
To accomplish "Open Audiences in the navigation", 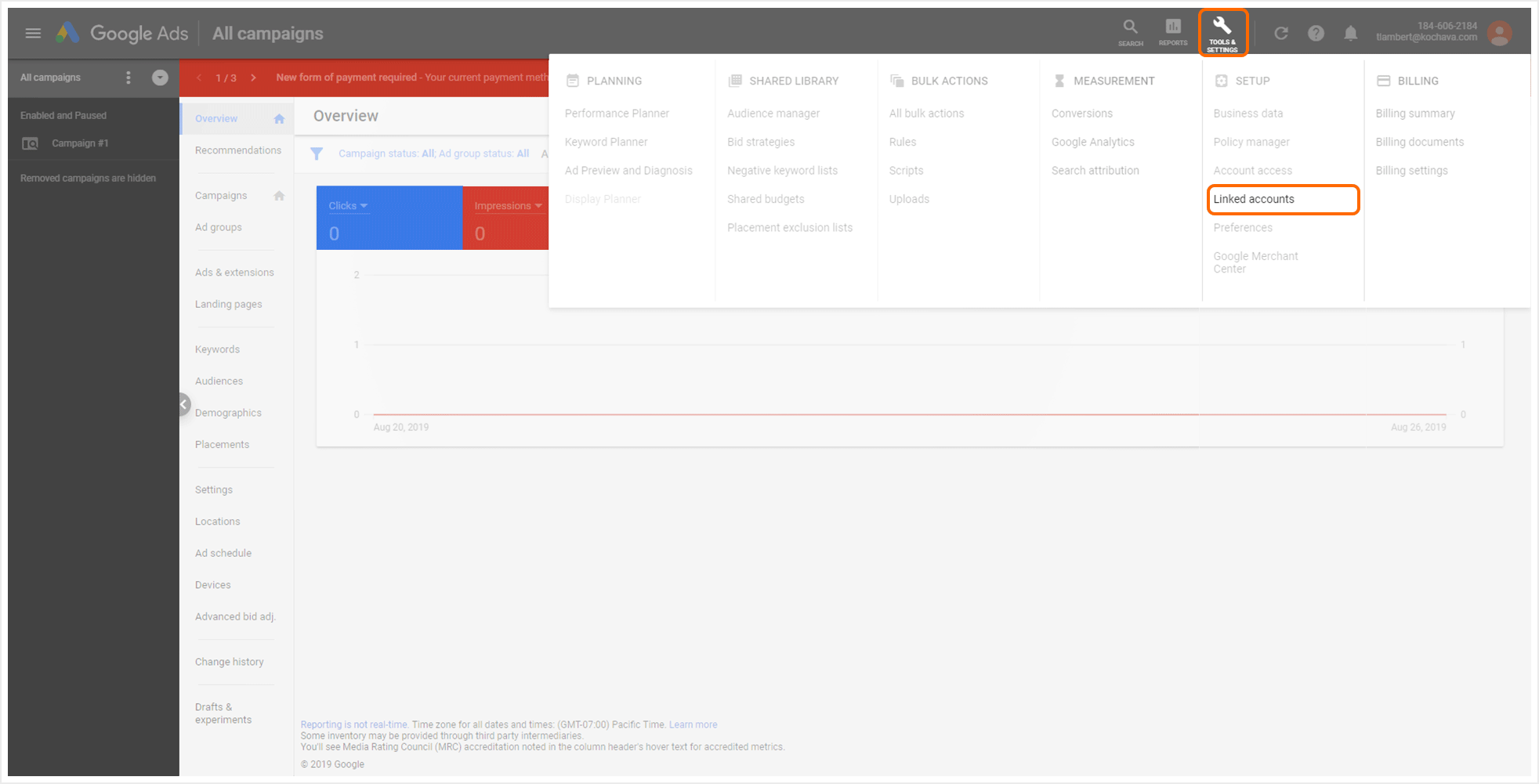I will pyautogui.click(x=219, y=381).
